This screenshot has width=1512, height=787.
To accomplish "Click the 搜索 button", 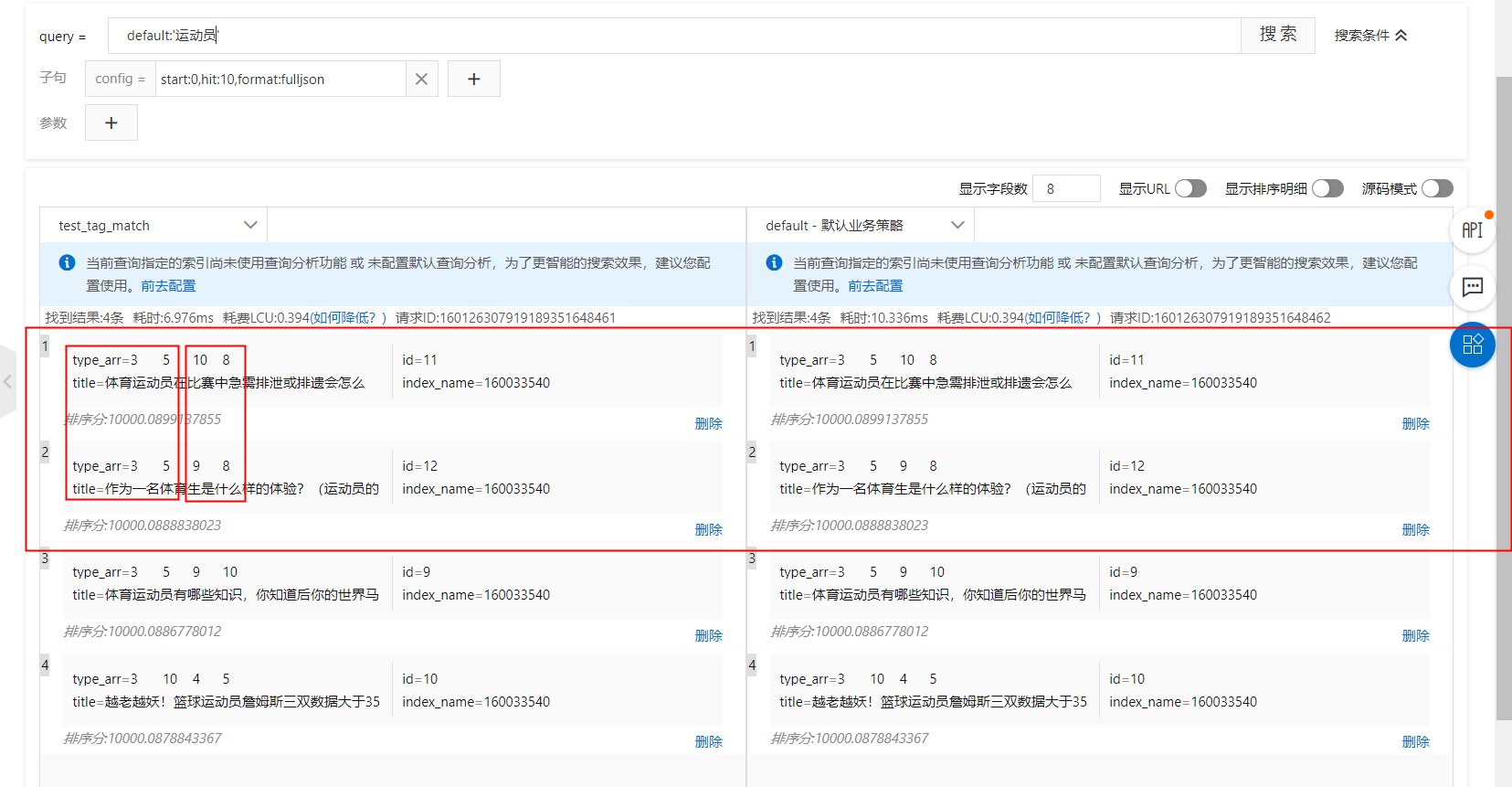I will pos(1278,35).
